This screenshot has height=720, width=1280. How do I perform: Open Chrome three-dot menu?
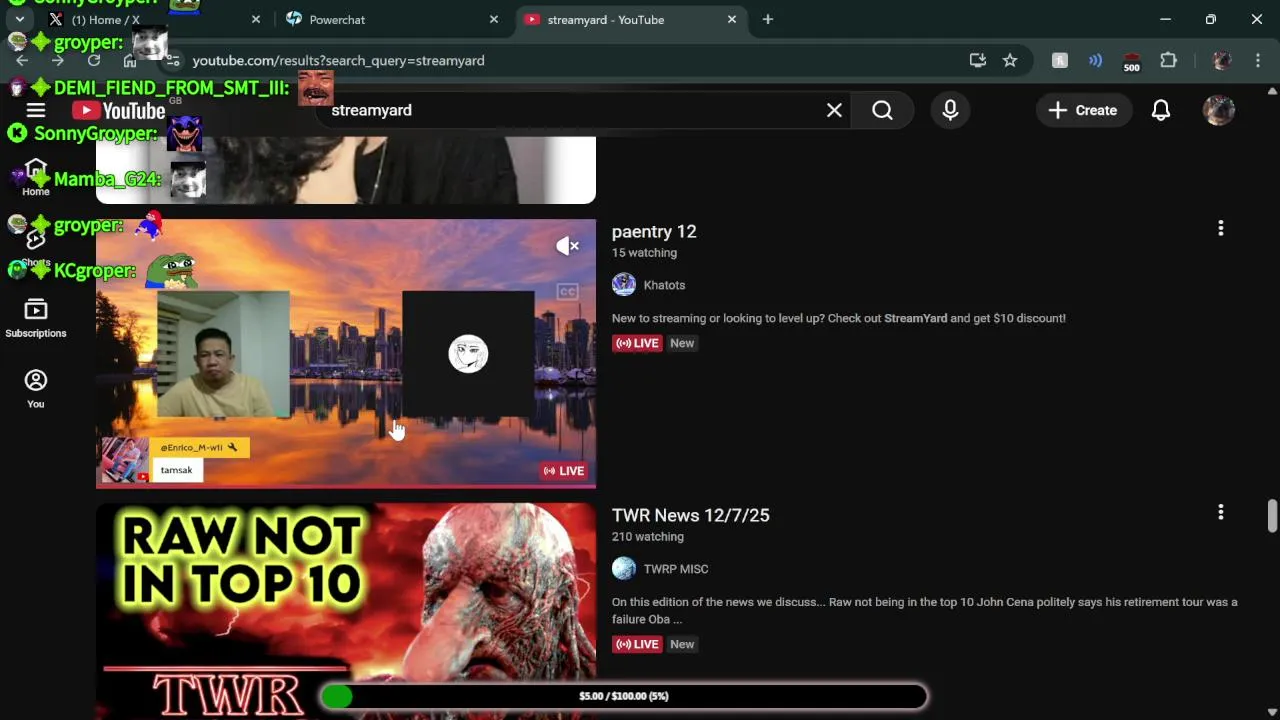click(x=1257, y=60)
